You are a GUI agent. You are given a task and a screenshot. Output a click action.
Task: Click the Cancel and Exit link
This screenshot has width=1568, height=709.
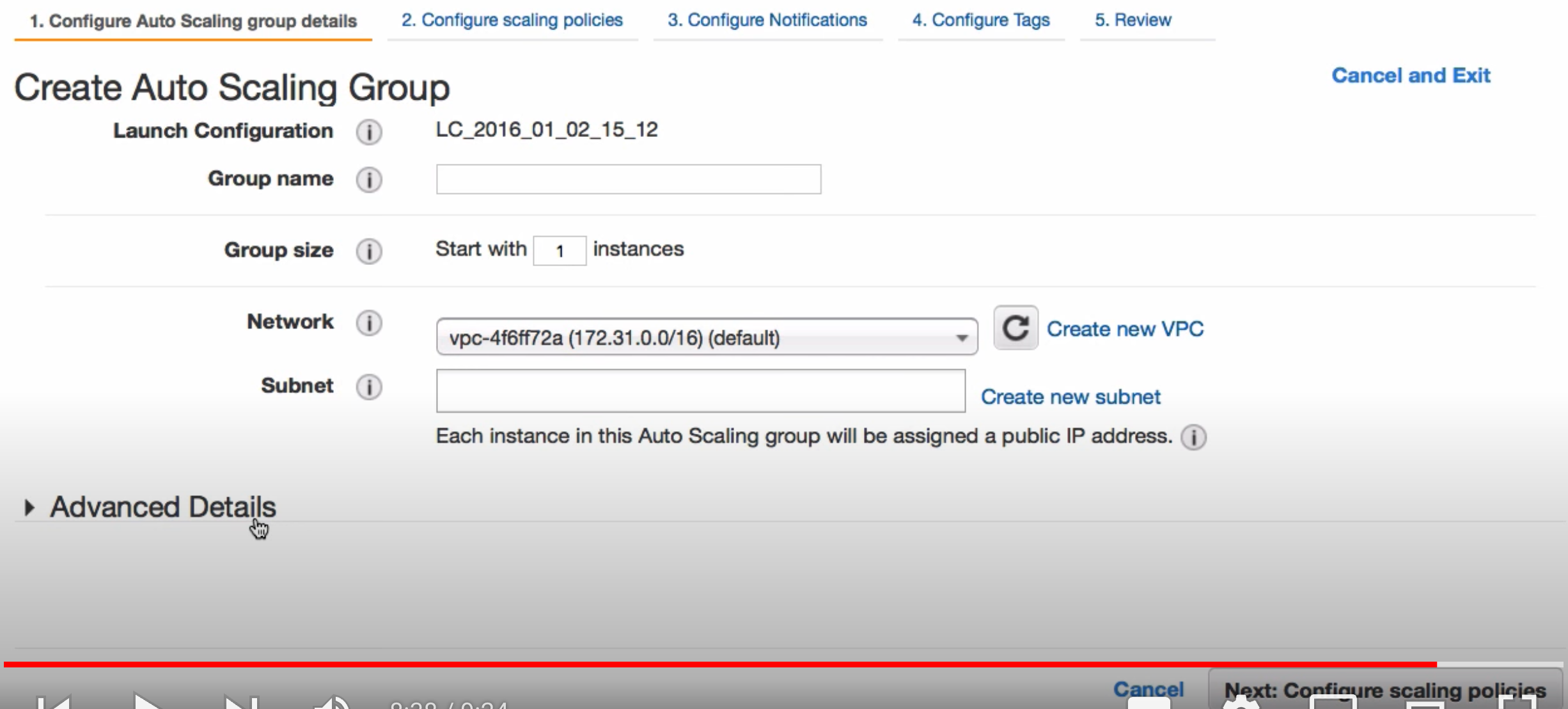pyautogui.click(x=1410, y=76)
